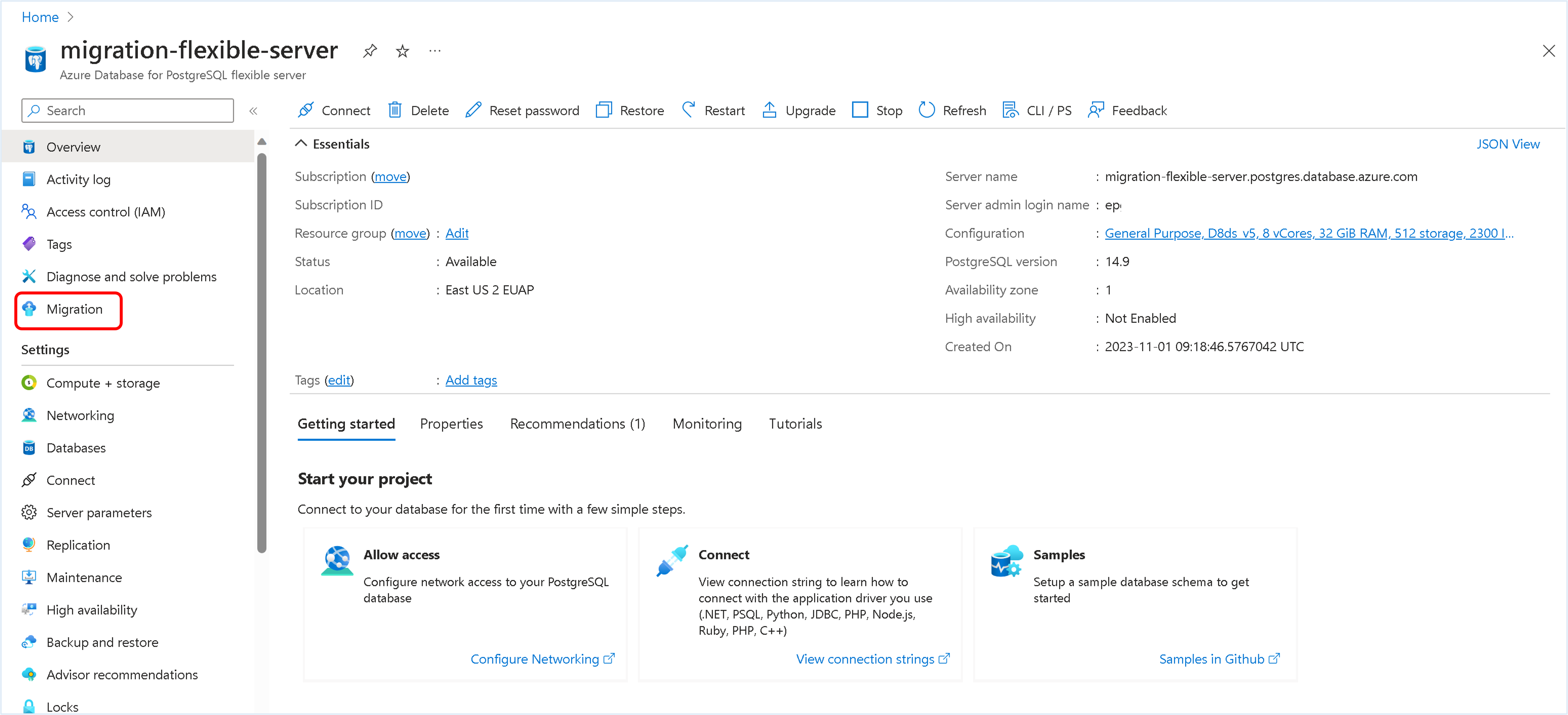This screenshot has width=1568, height=715.
Task: Click the Allow access card icon
Action: pos(336,560)
